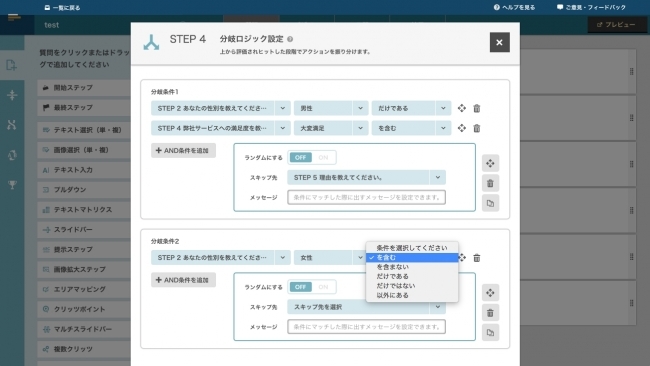Select だけである option in open list
The image size is (650, 366).
click(412, 276)
